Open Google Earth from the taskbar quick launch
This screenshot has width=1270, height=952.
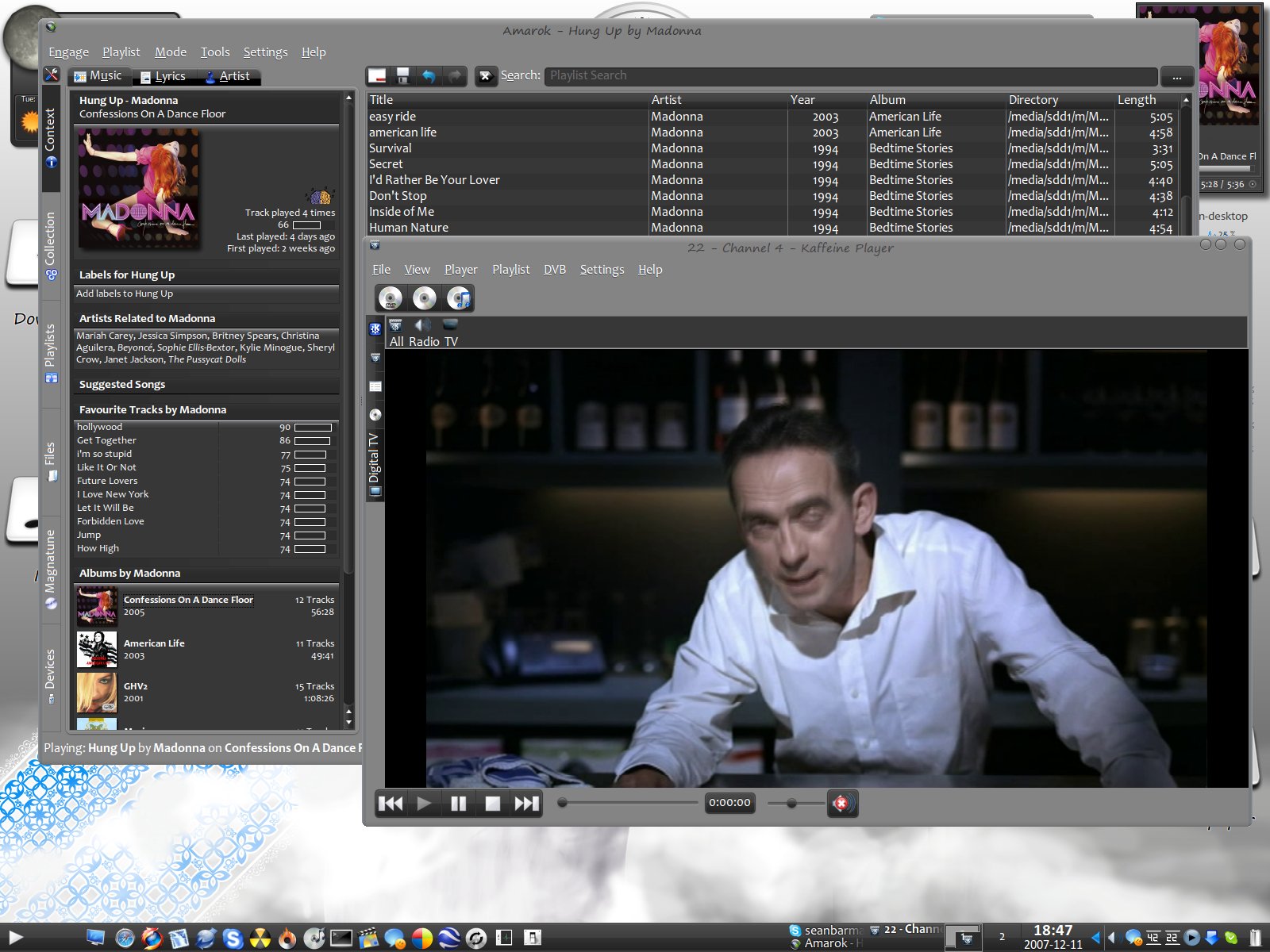[448, 939]
